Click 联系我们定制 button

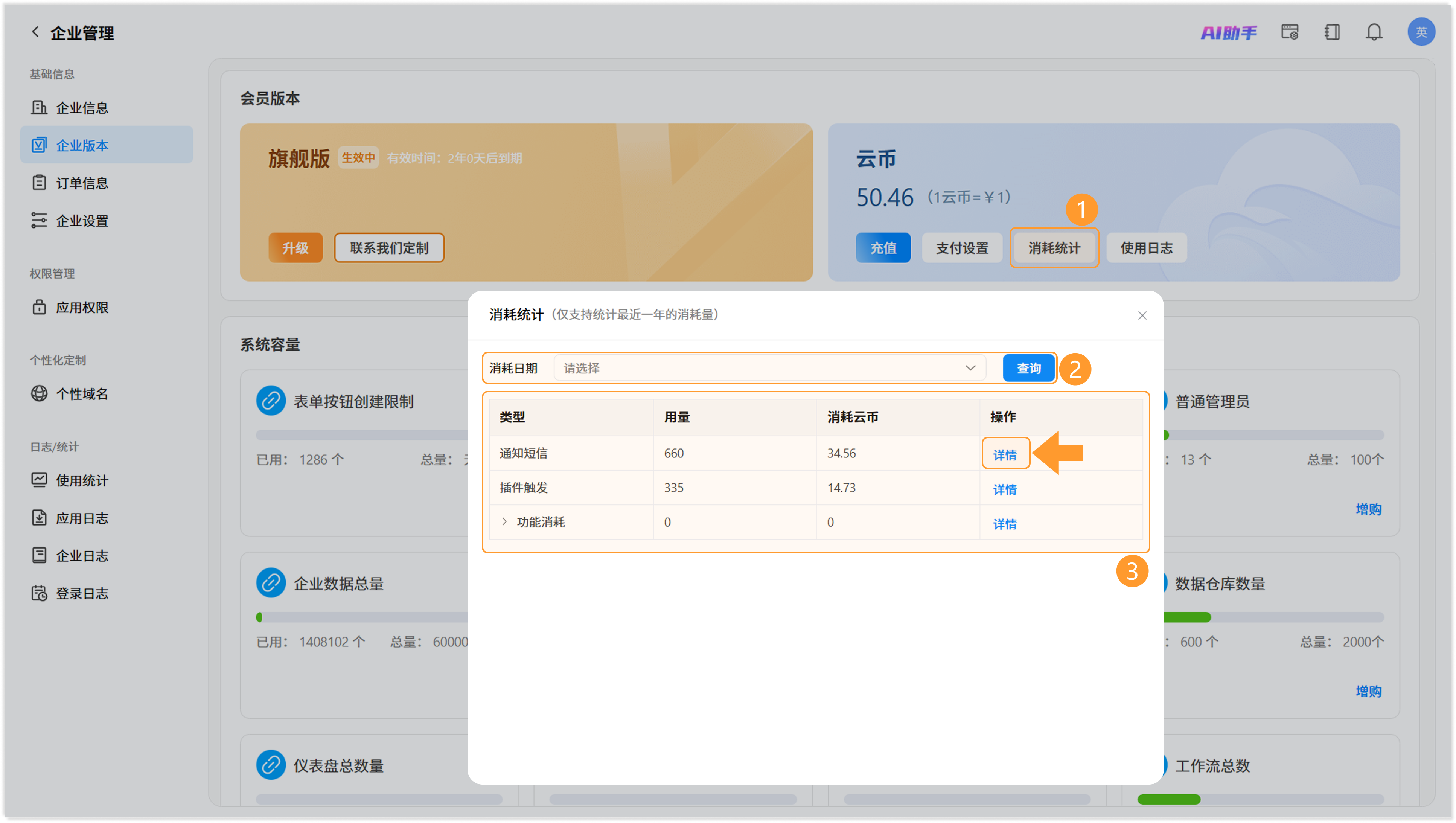pyautogui.click(x=389, y=248)
